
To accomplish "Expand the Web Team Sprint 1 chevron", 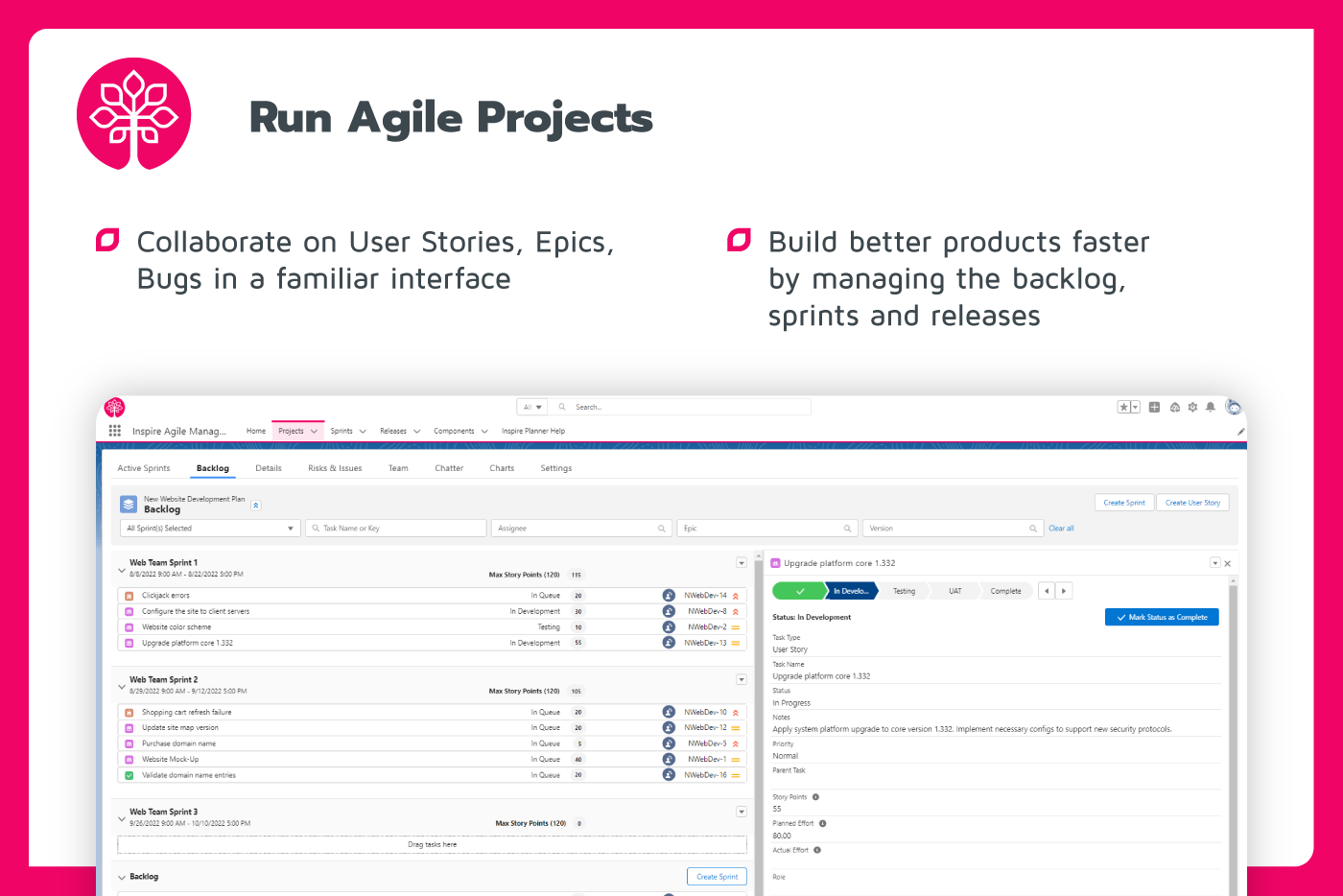I will [121, 568].
